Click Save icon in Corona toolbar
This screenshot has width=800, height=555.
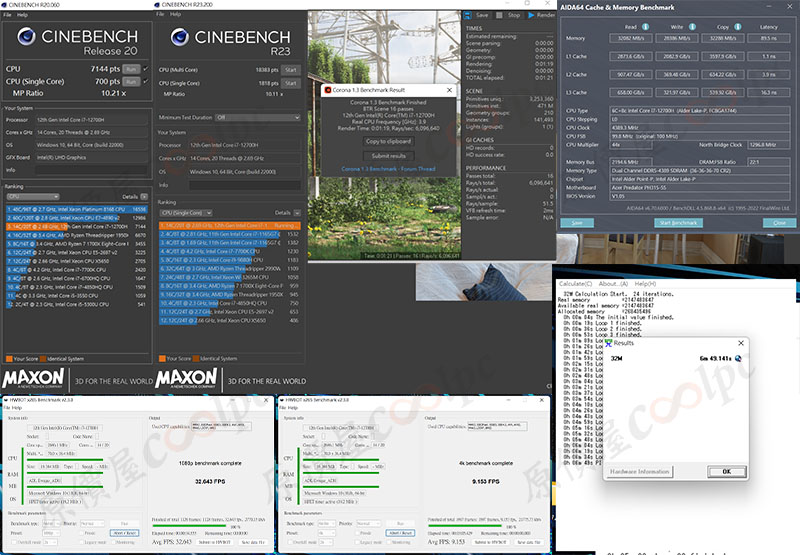tap(468, 15)
